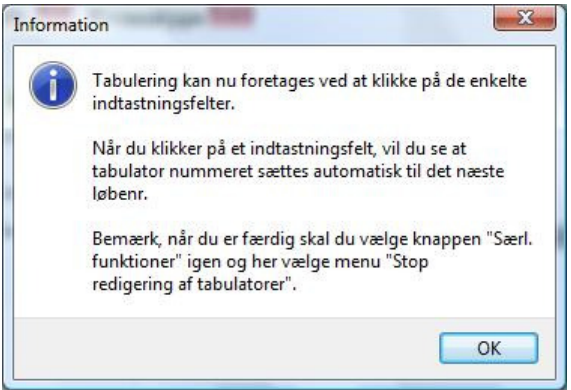Click the word indtastningsfelter. in first paragraph

click(x=164, y=103)
